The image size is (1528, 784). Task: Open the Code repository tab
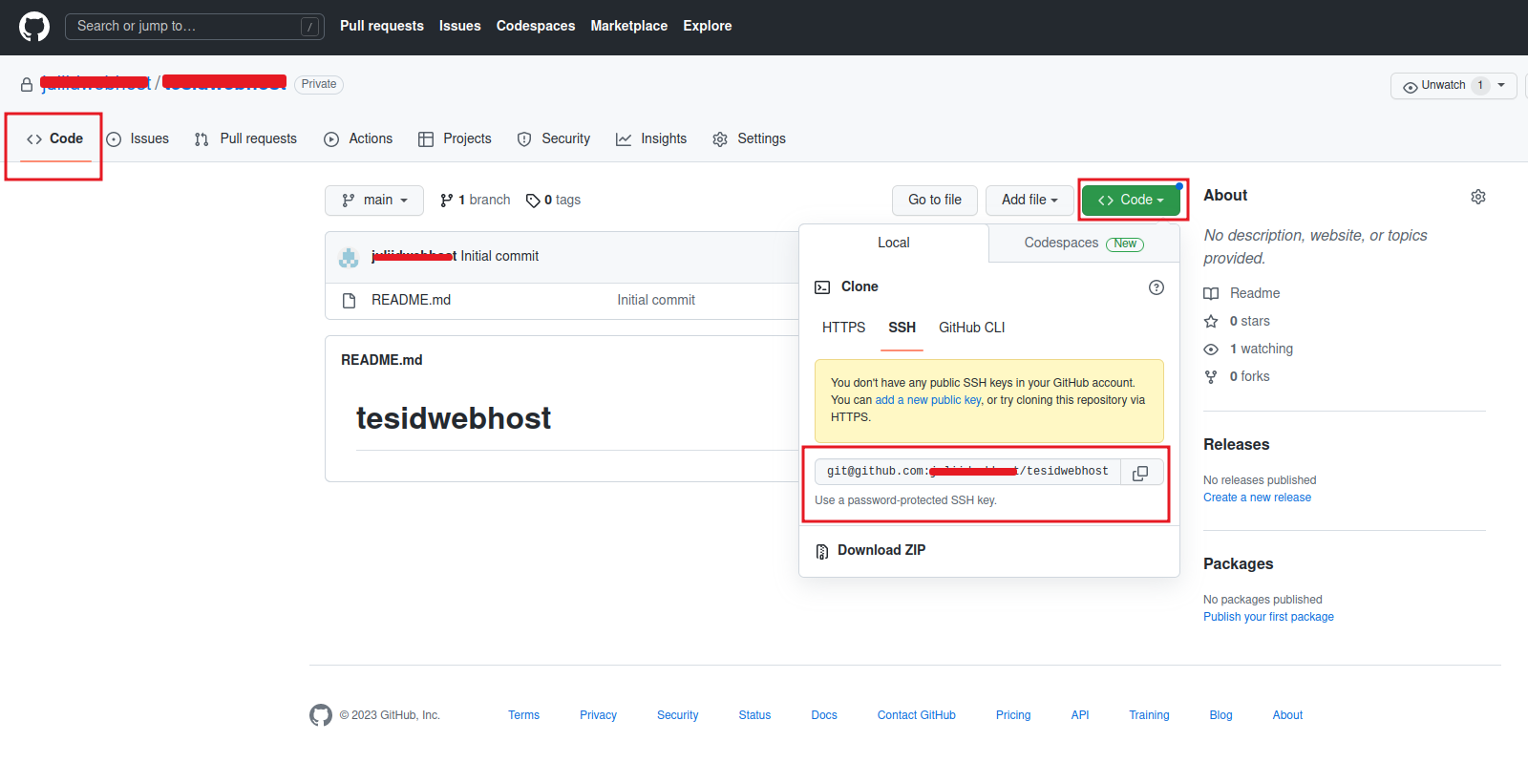[55, 139]
